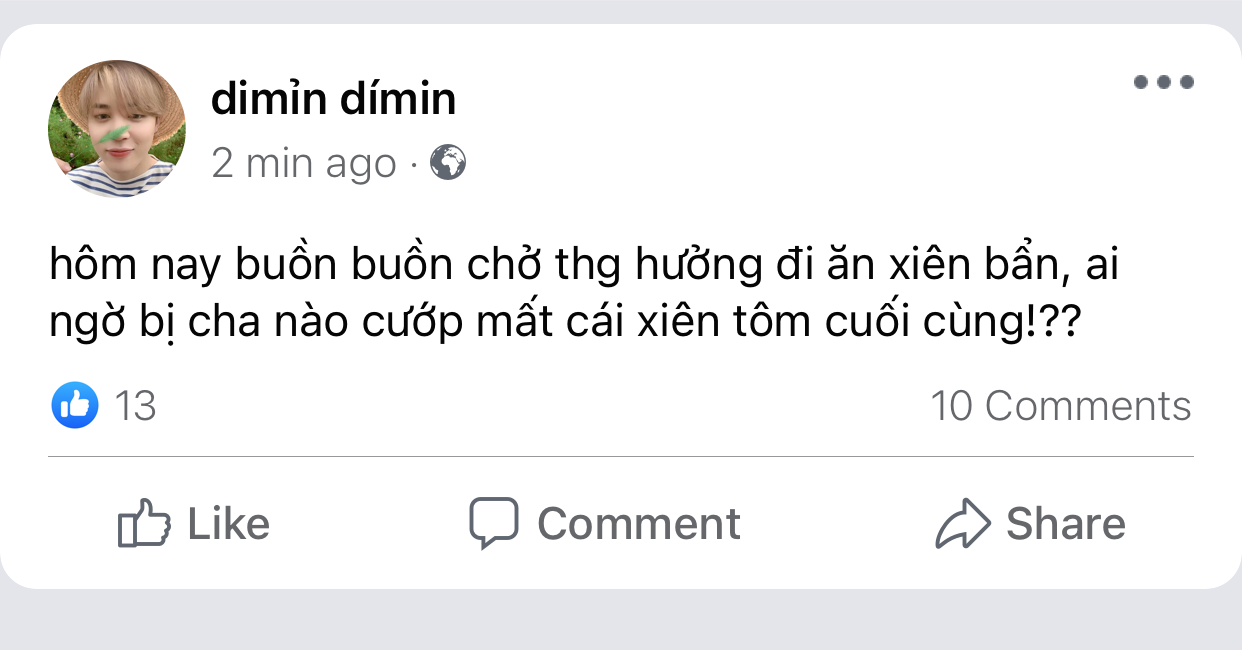Click the post line ending "cuối cùng!??"
The height and width of the screenshot is (650, 1242).
click(564, 324)
